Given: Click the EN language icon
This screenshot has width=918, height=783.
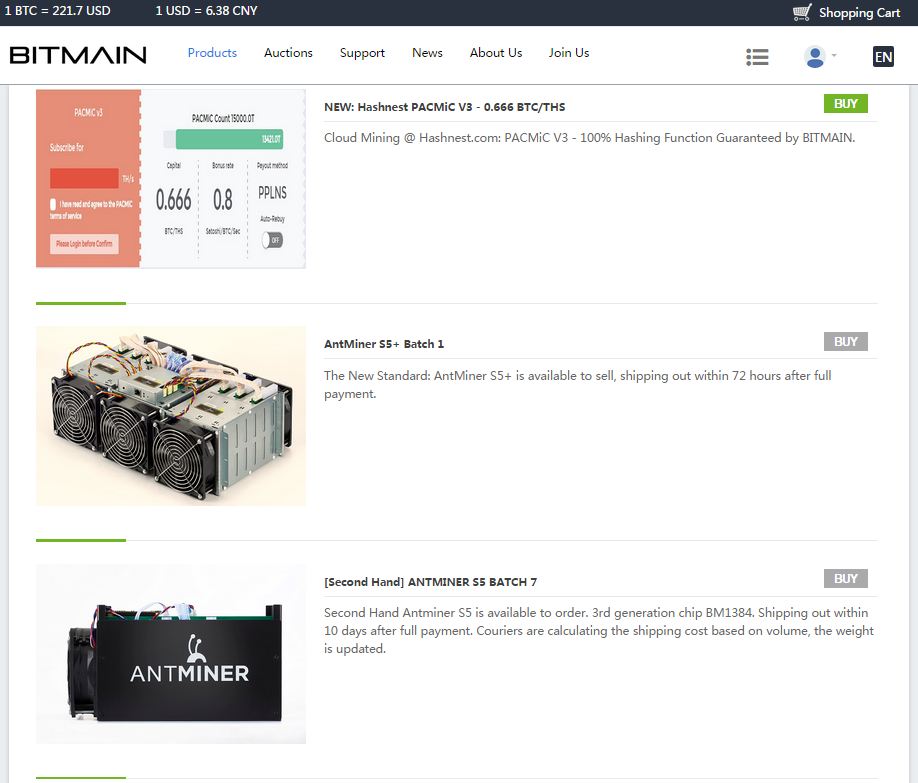Looking at the screenshot, I should [x=883, y=57].
